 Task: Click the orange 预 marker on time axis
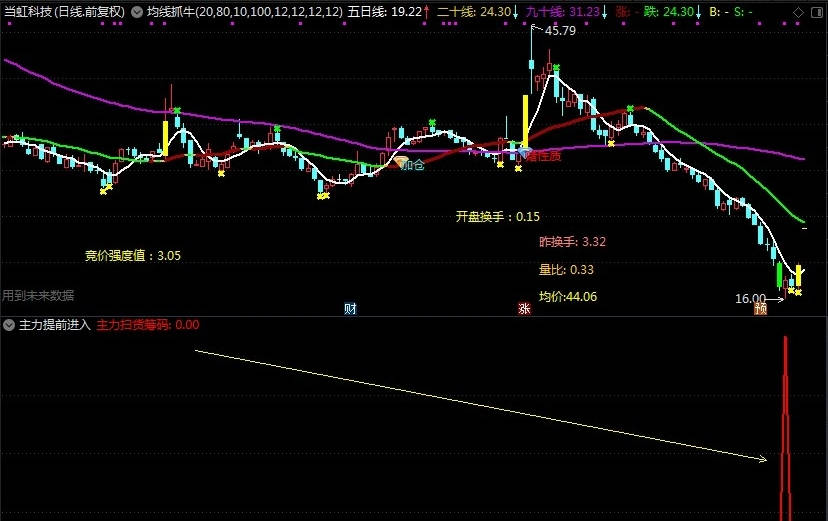pos(760,309)
